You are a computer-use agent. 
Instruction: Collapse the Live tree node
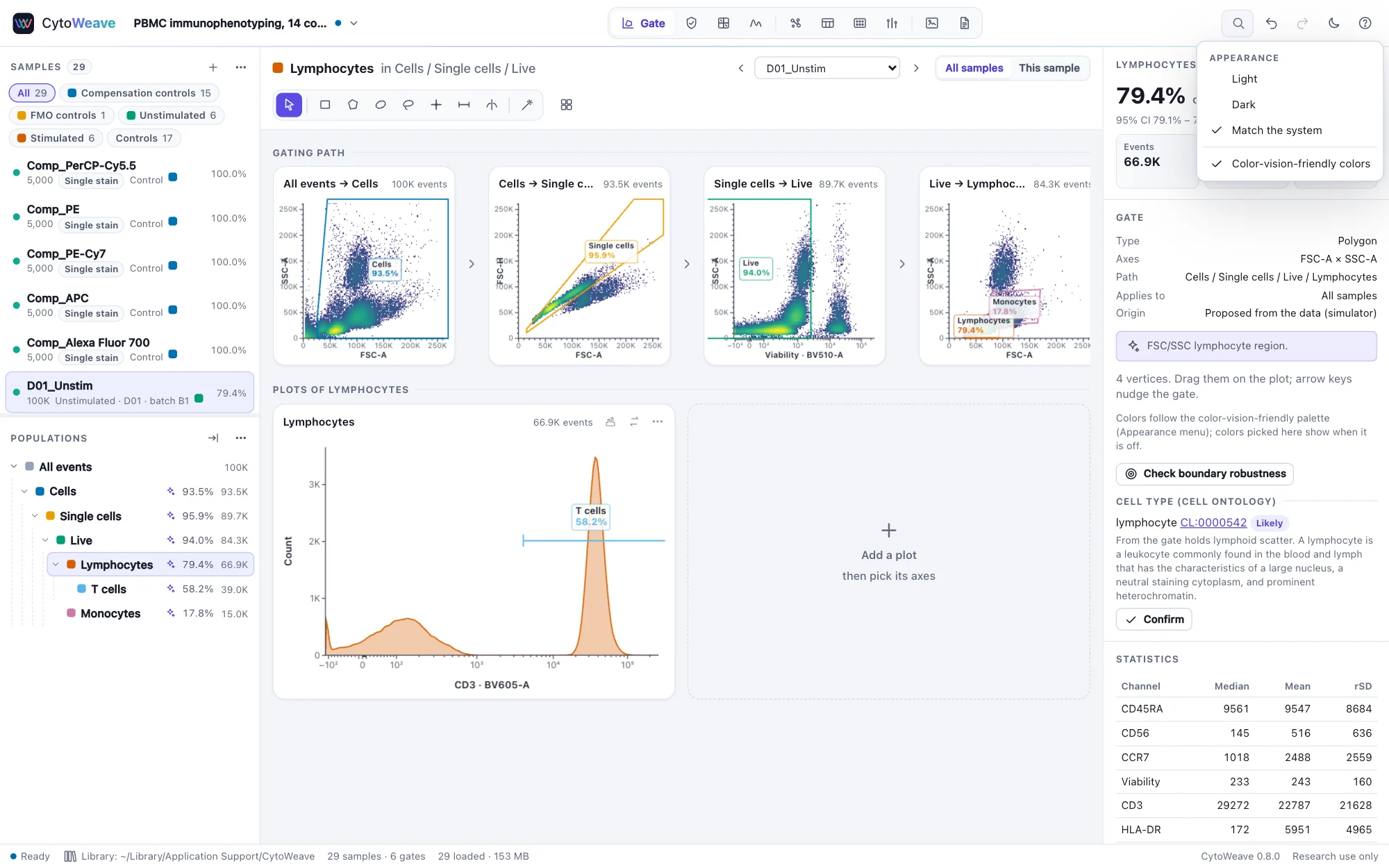coord(45,540)
